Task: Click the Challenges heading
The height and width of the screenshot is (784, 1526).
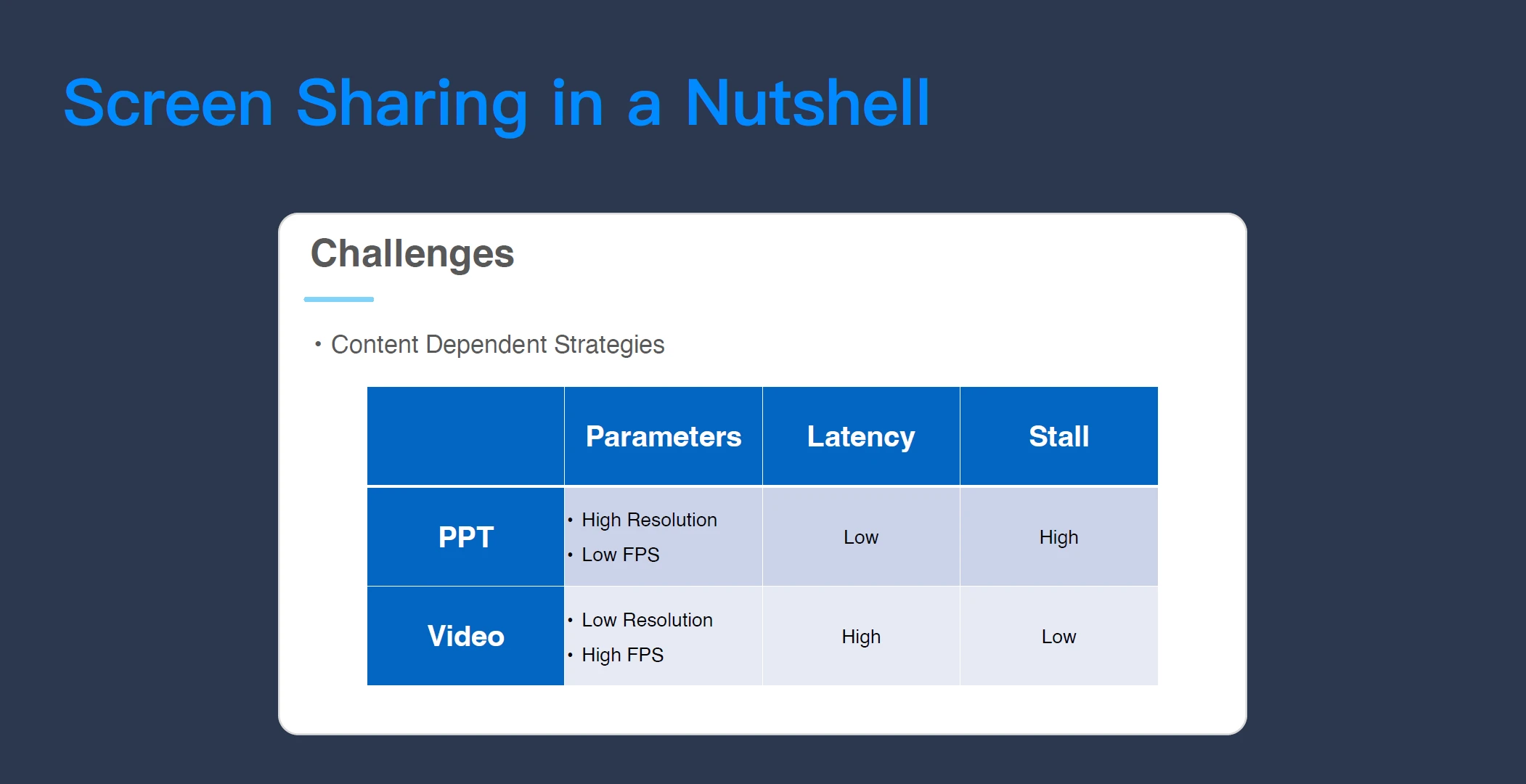Action: click(x=412, y=253)
